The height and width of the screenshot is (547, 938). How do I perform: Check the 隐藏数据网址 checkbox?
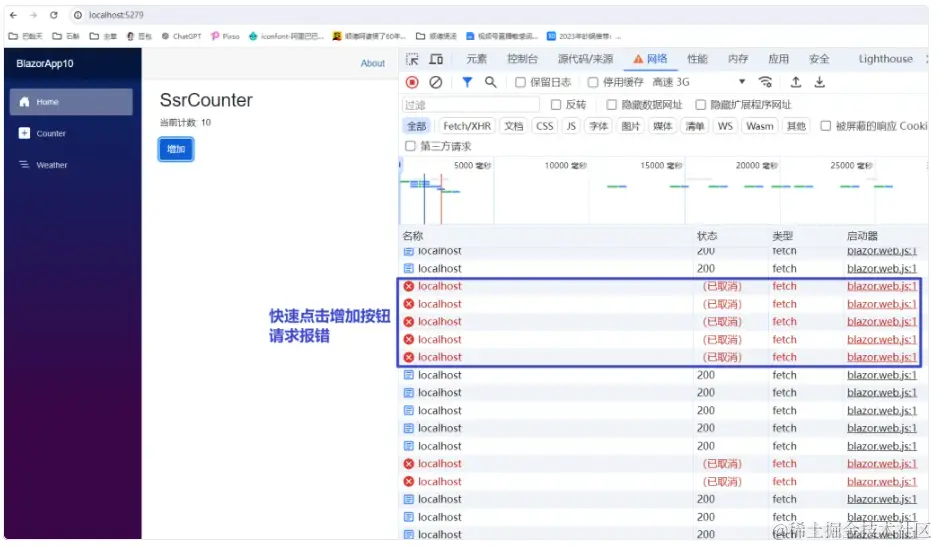(x=611, y=105)
